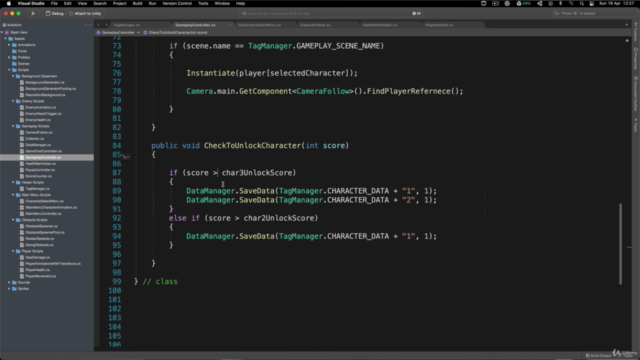Navigate forward with right arrow in tab bar
The width and height of the screenshot is (640, 360).
pyautogui.click(x=106, y=25)
